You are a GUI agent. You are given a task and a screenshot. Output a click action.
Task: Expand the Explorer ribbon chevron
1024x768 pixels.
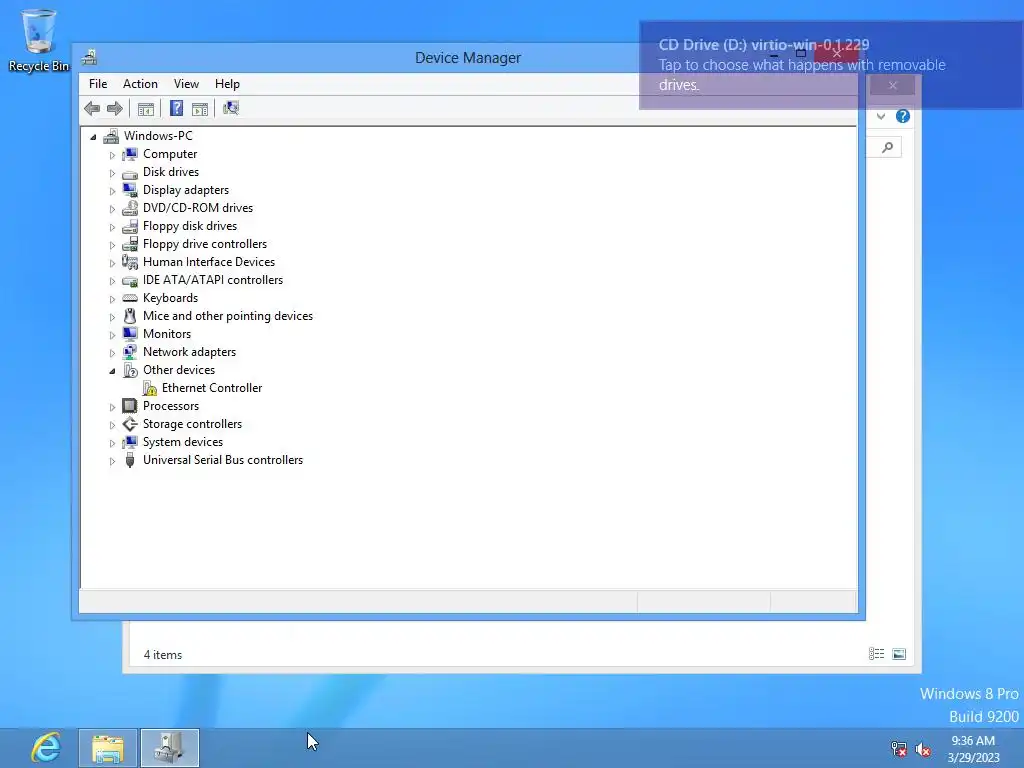point(881,116)
